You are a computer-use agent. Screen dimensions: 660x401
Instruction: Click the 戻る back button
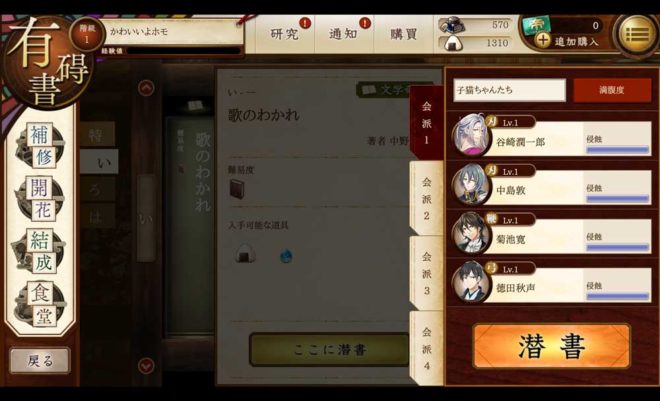[x=40, y=360]
